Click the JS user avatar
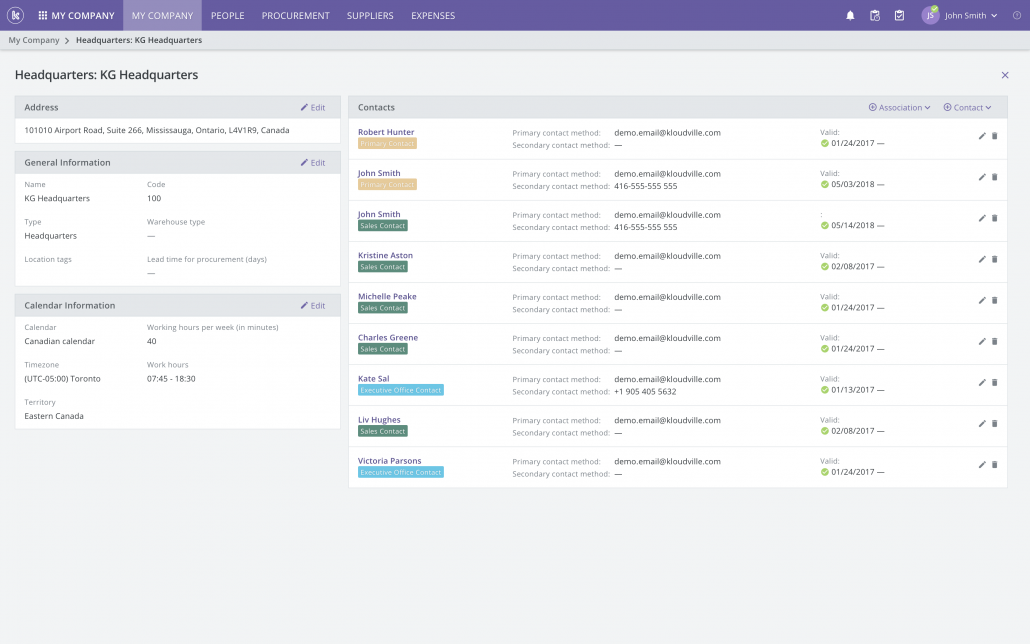 tap(930, 15)
